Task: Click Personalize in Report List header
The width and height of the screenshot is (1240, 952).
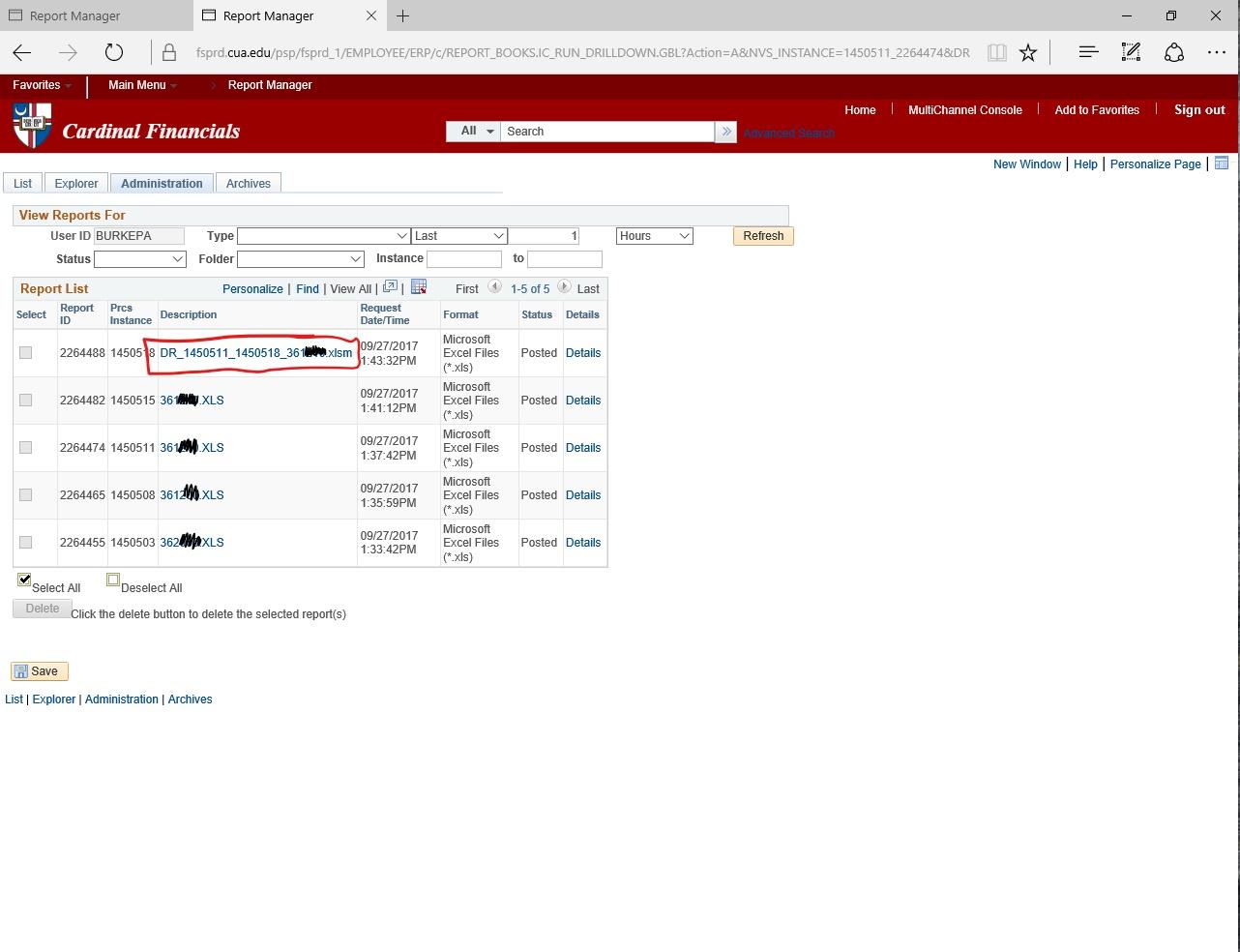Action: tap(252, 289)
